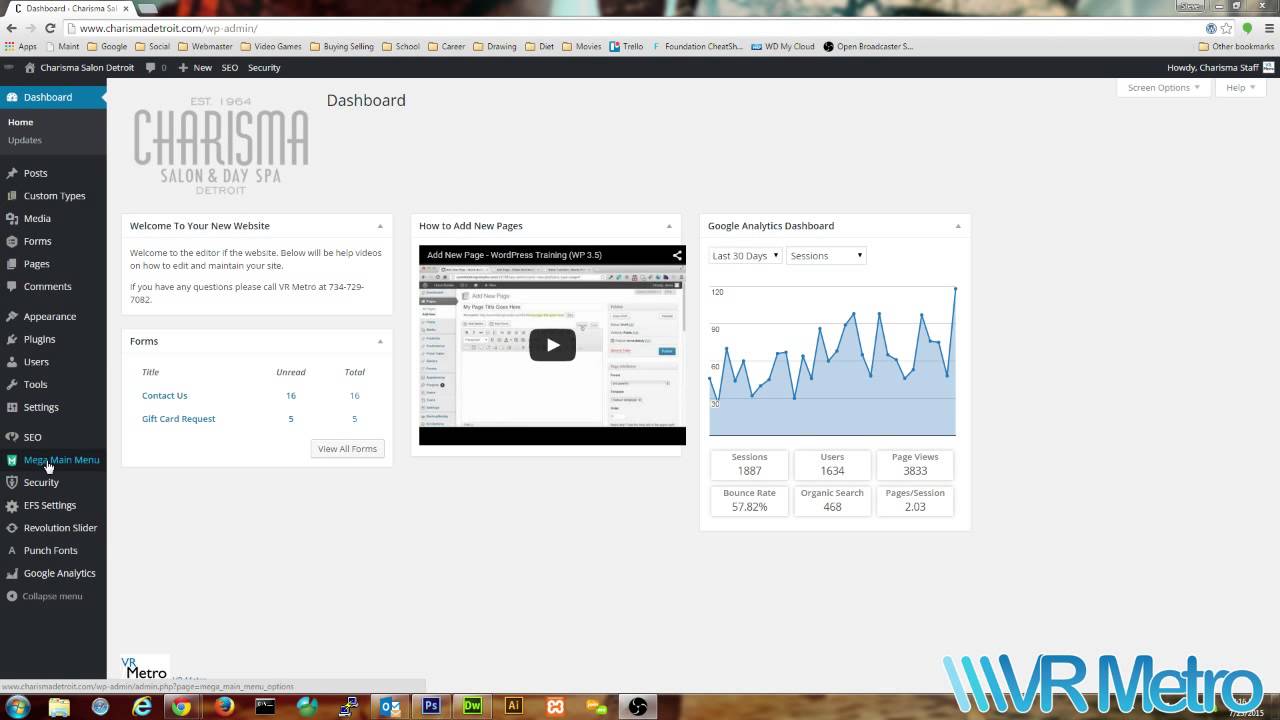Open Revolution Slider icon in sidebar
Screen dimensions: 1280x720
coord(12,528)
